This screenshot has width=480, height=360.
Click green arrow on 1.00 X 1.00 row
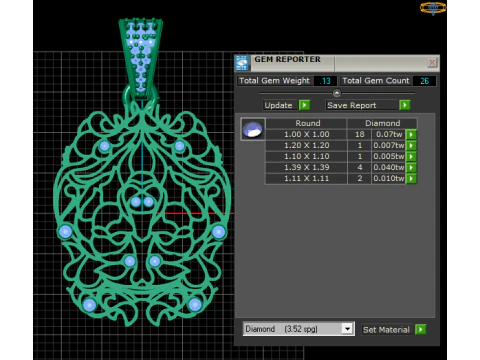point(411,134)
